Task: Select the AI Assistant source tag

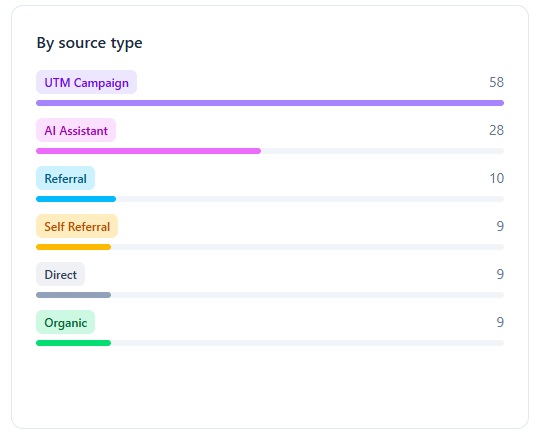Action: point(76,130)
